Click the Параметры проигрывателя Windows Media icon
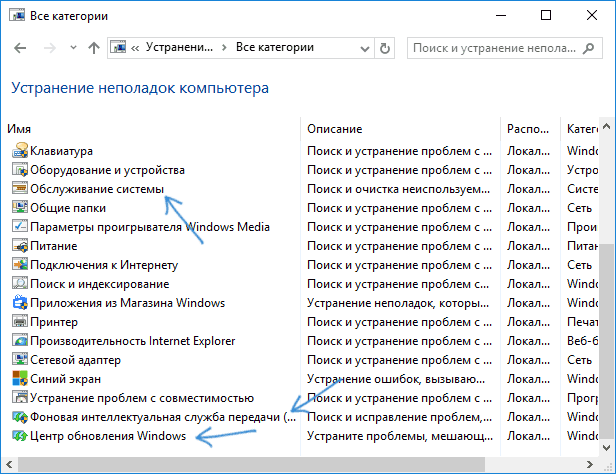 tap(20, 227)
